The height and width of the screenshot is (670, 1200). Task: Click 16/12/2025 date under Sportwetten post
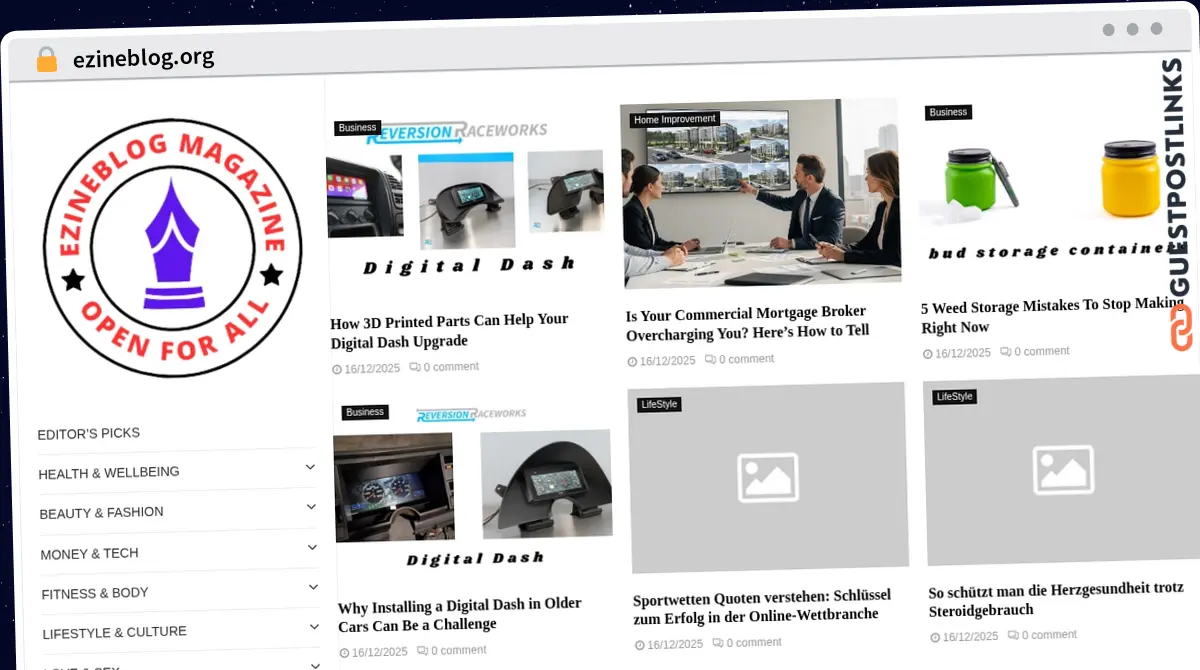pos(675,644)
